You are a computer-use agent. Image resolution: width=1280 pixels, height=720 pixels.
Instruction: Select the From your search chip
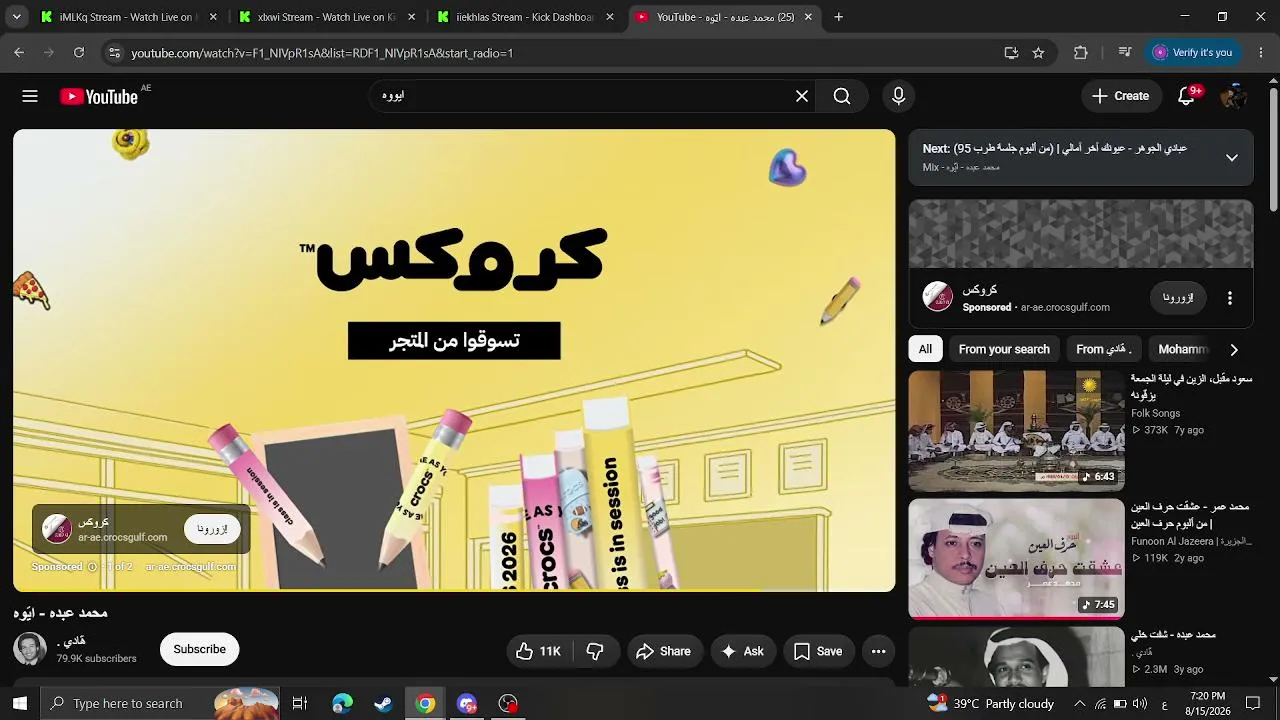1004,349
